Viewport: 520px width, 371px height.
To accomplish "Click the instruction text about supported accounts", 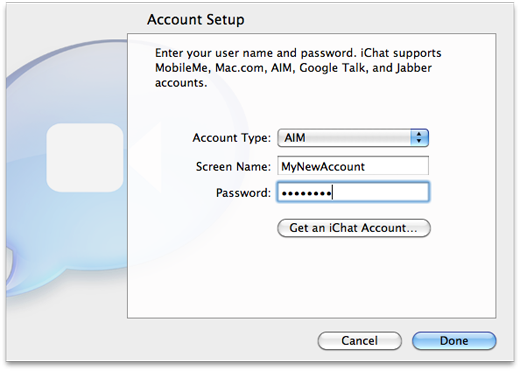I will click(x=298, y=68).
